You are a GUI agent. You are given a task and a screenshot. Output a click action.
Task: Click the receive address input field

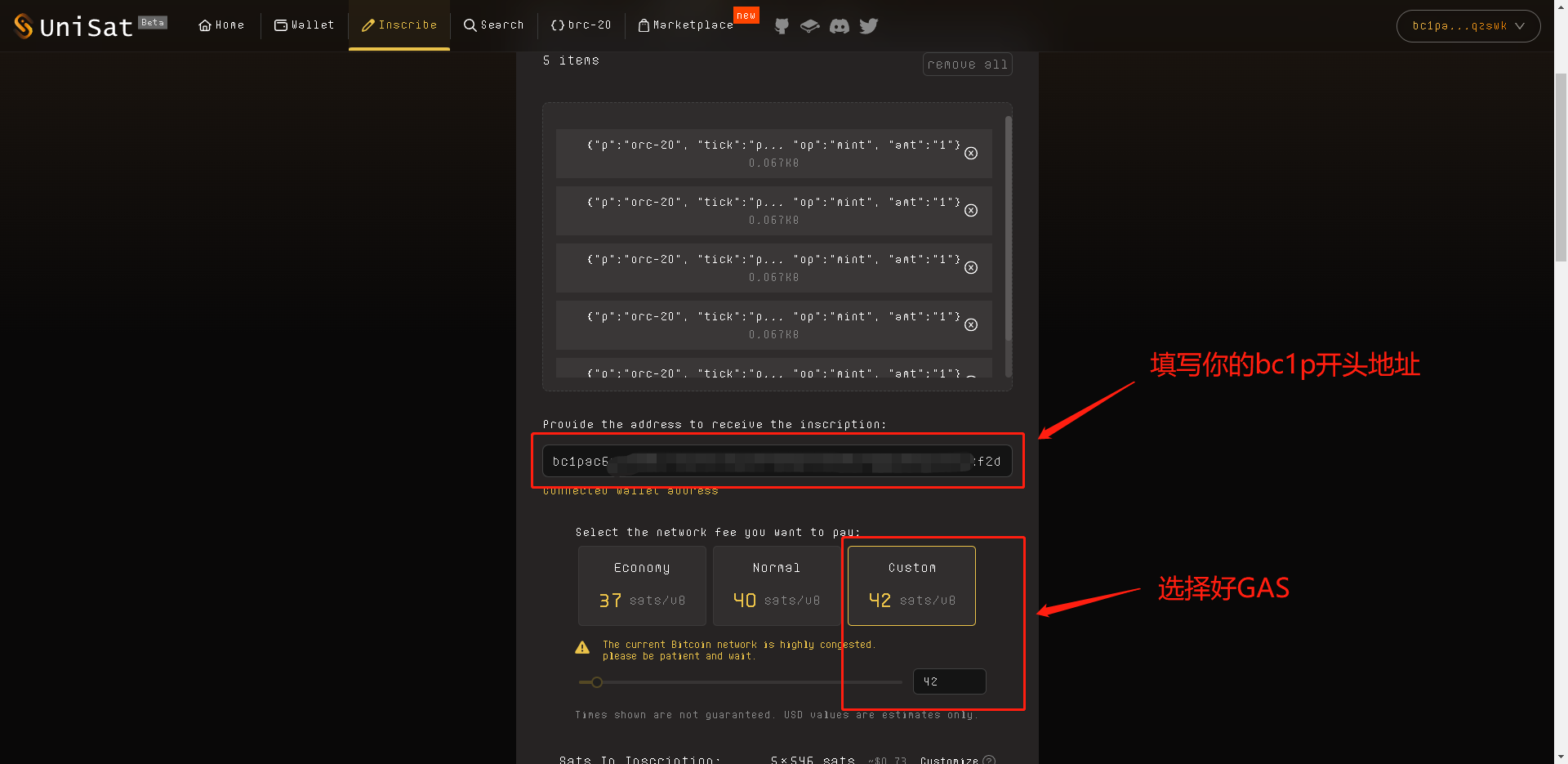(777, 461)
